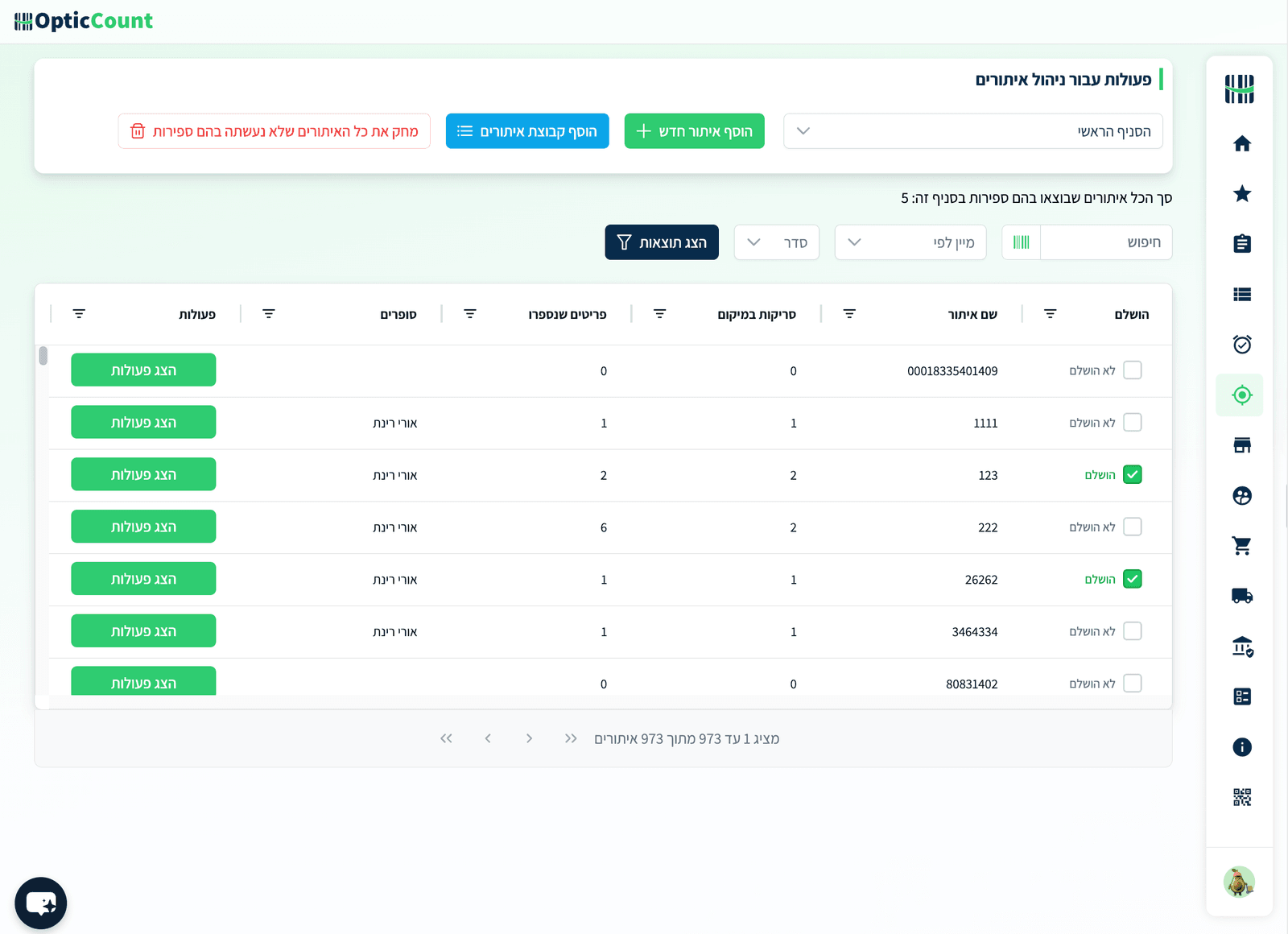
Task: Open the מיין לפי sort-by dropdown
Action: pos(910,242)
